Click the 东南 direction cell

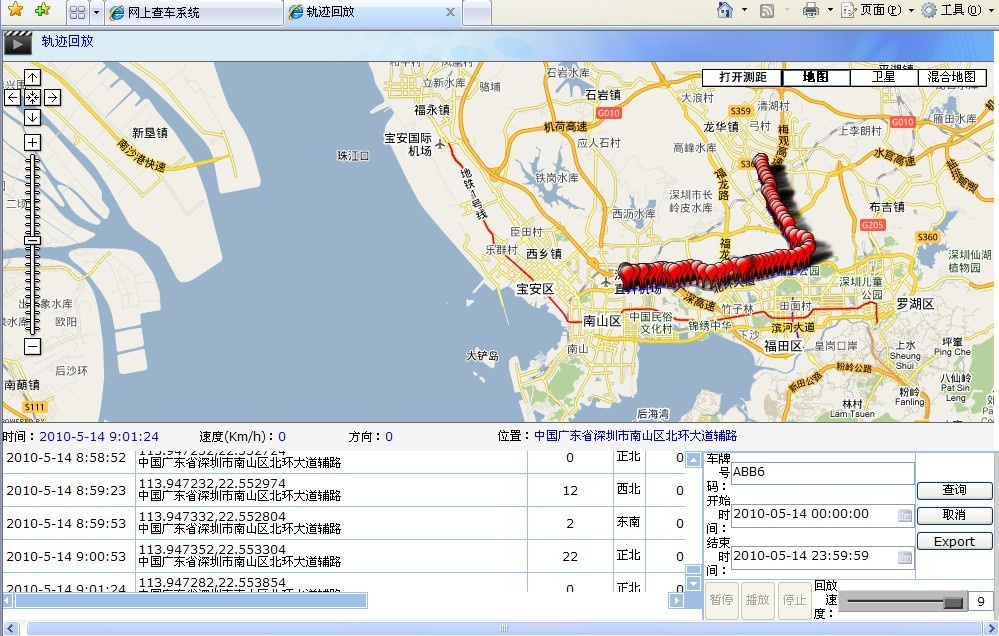pyautogui.click(x=628, y=523)
